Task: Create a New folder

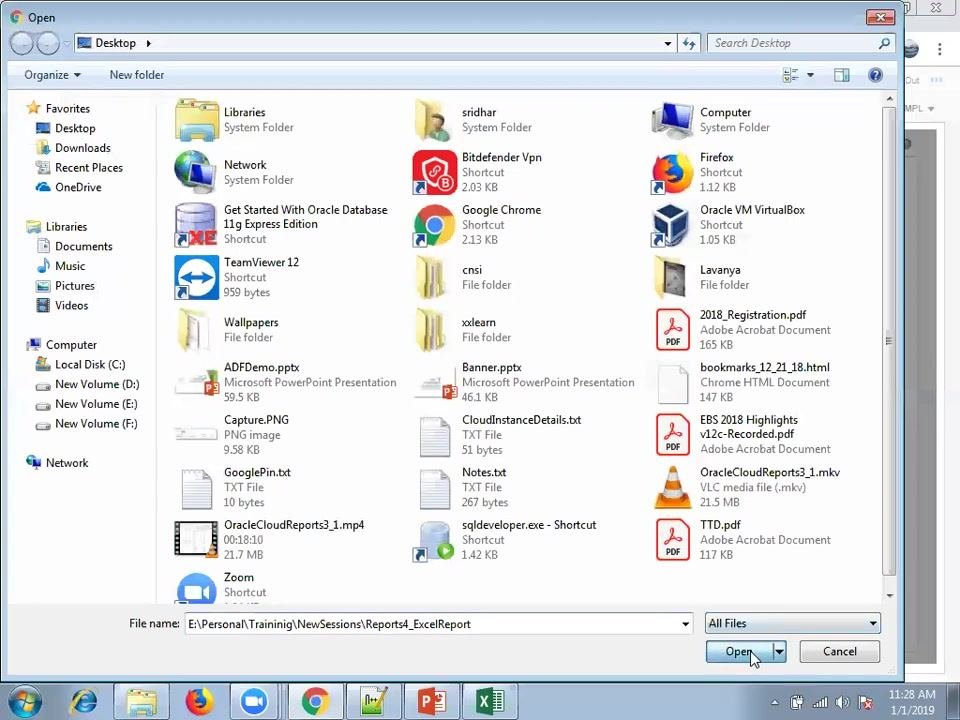Action: click(x=137, y=75)
